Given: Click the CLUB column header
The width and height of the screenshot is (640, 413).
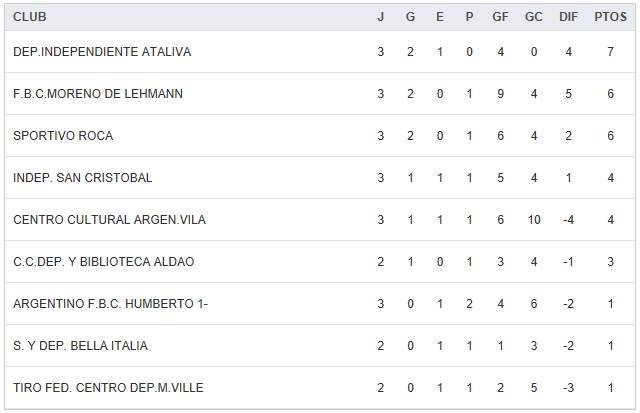Looking at the screenshot, I should 30,17.
